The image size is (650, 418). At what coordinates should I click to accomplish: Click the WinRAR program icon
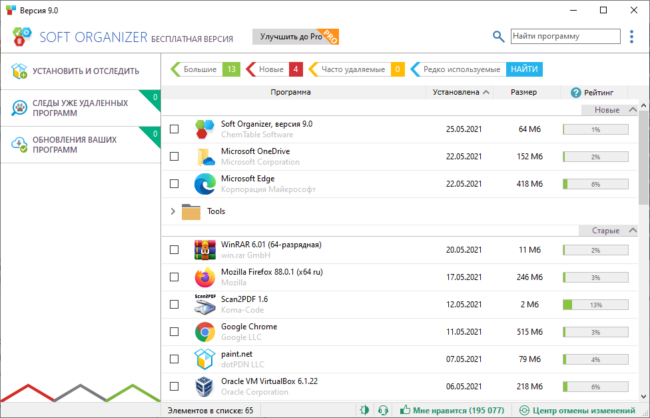click(205, 250)
